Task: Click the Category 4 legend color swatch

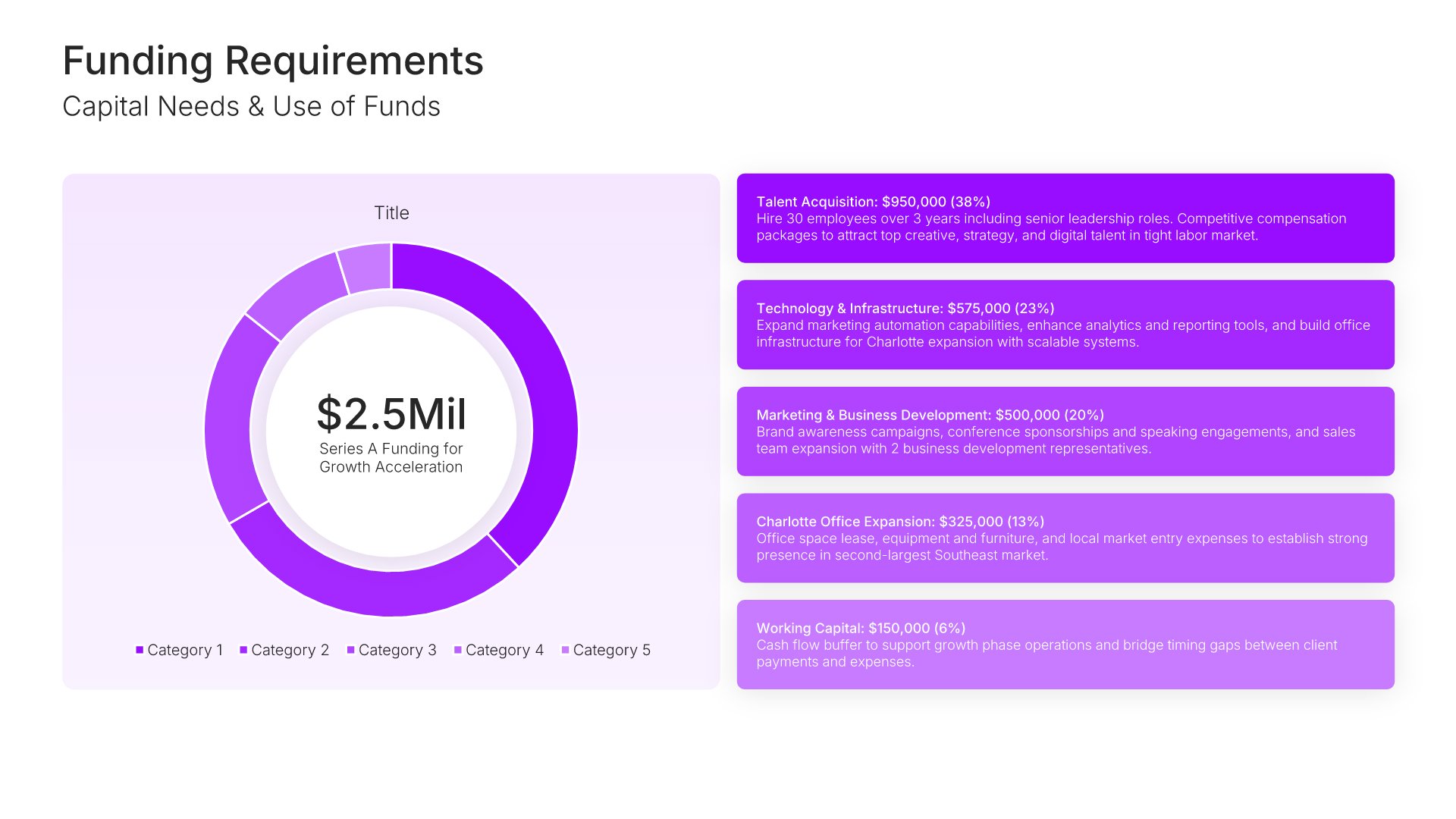Action: click(x=458, y=650)
